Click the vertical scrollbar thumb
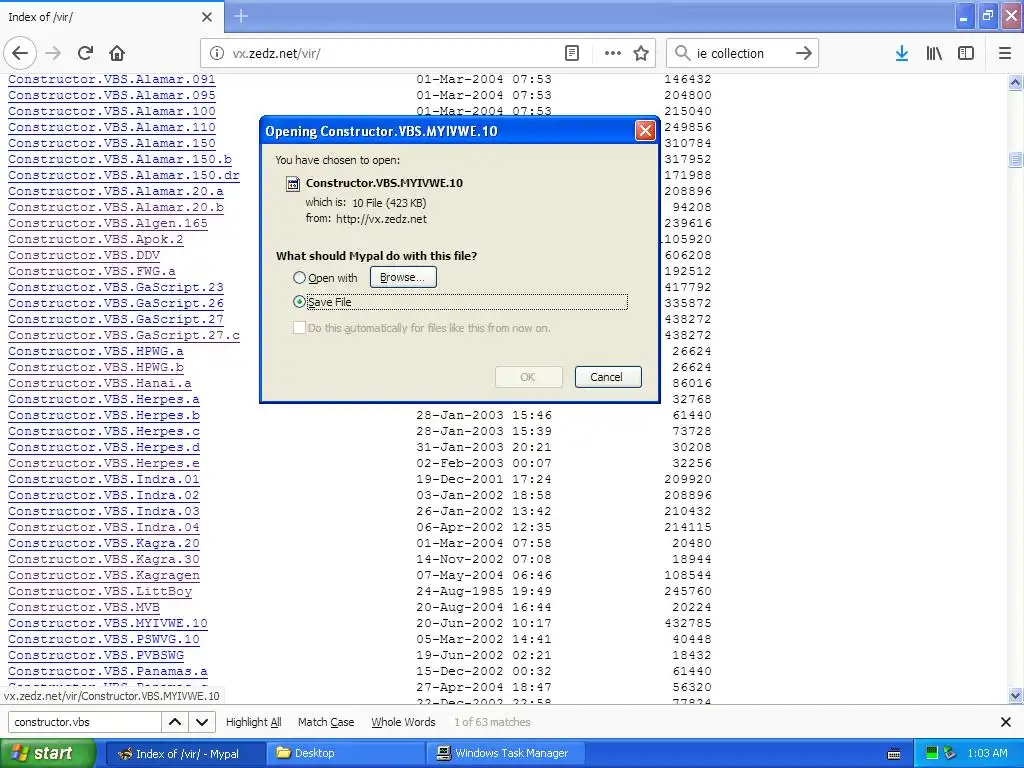1024x768 pixels. (x=1015, y=159)
